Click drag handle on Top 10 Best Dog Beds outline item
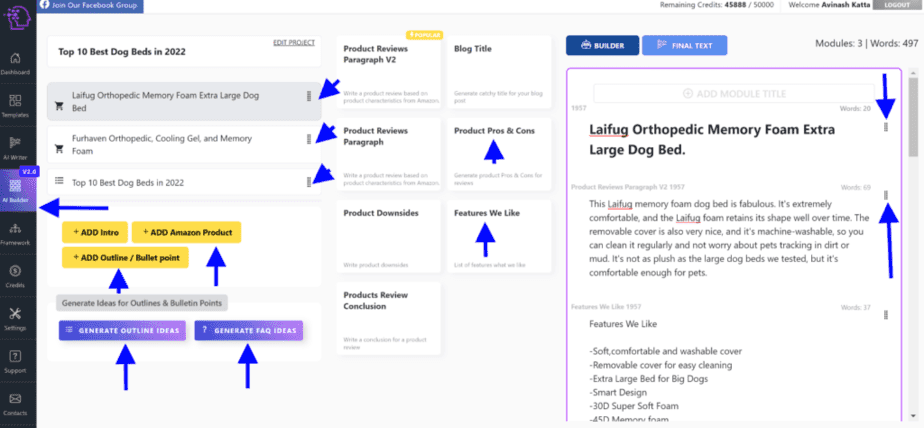 [x=309, y=182]
